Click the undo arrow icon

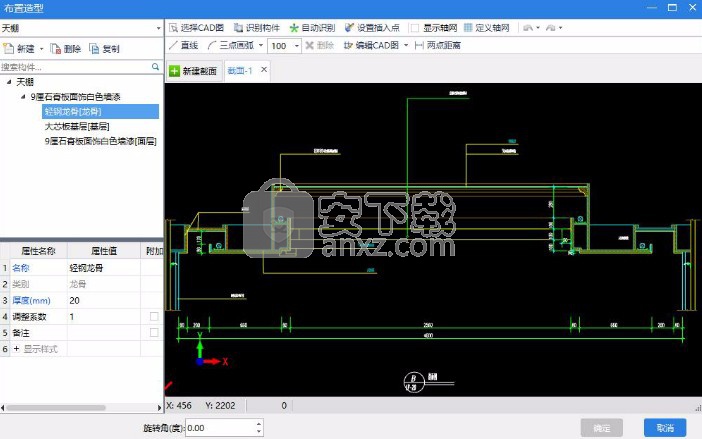[x=528, y=28]
